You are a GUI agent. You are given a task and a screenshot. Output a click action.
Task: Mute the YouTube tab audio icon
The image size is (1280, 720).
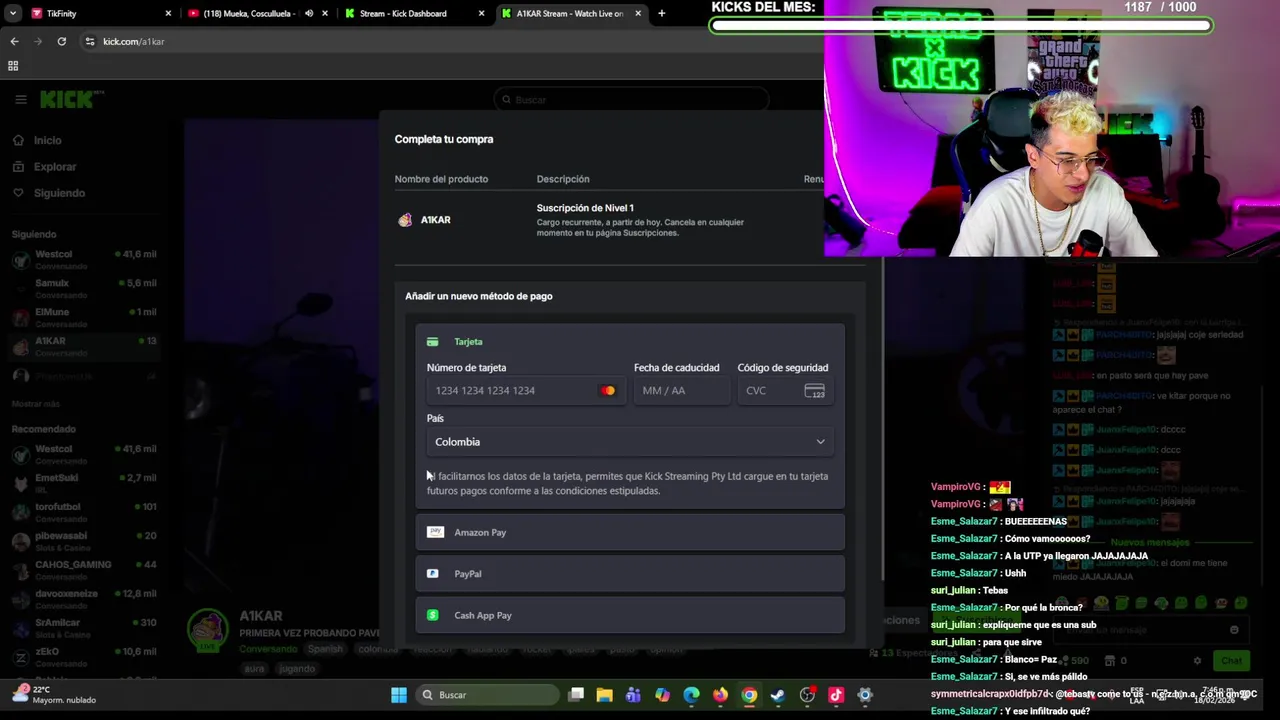309,13
